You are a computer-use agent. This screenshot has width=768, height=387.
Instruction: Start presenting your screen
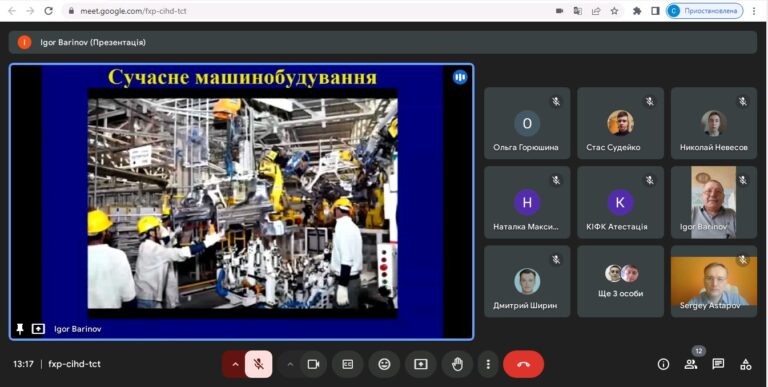coord(421,364)
